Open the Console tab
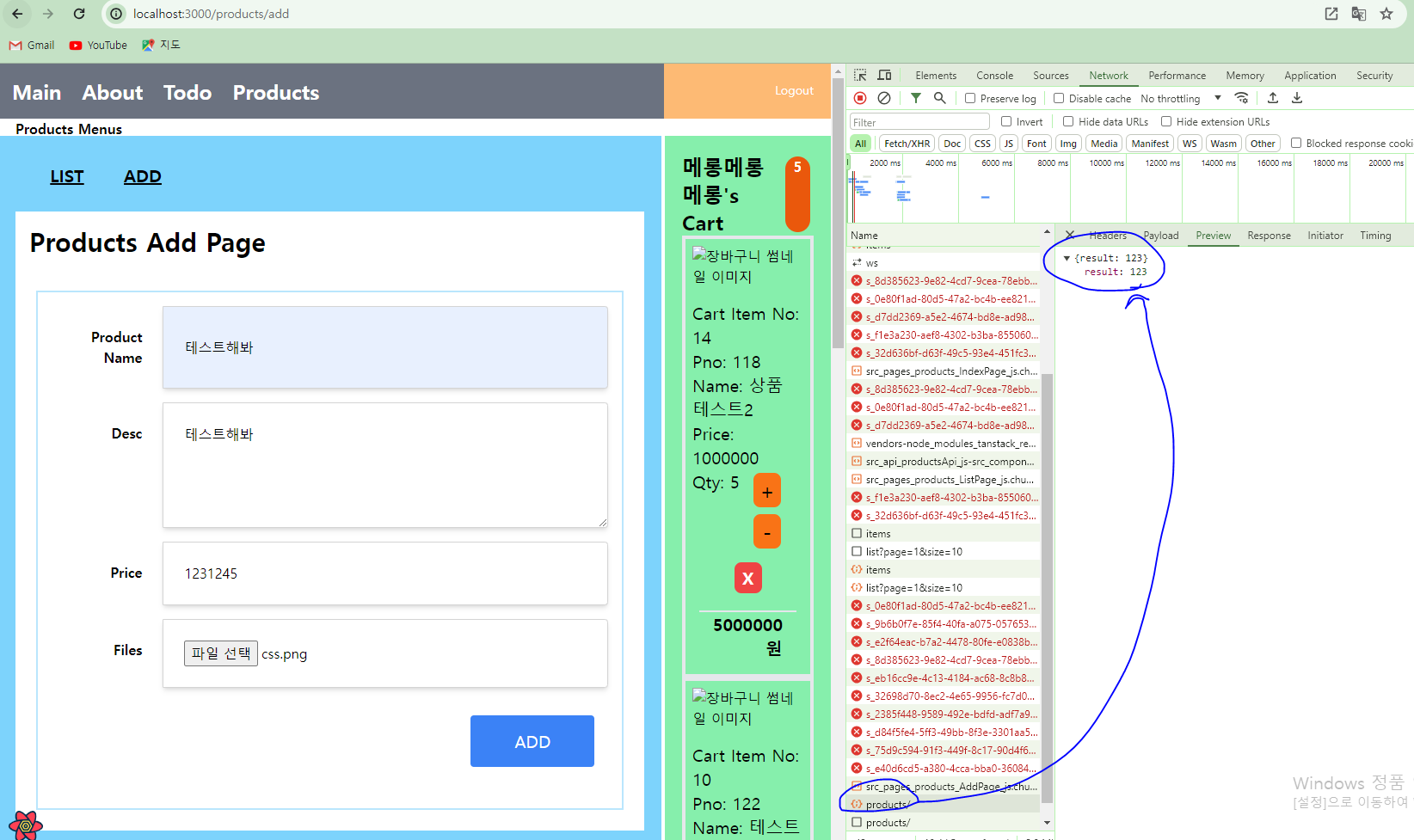The image size is (1414, 840). click(x=994, y=76)
